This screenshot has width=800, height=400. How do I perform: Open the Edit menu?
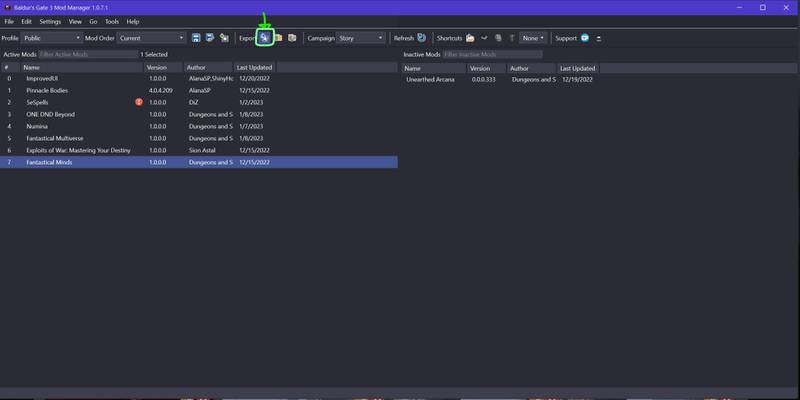[27, 22]
